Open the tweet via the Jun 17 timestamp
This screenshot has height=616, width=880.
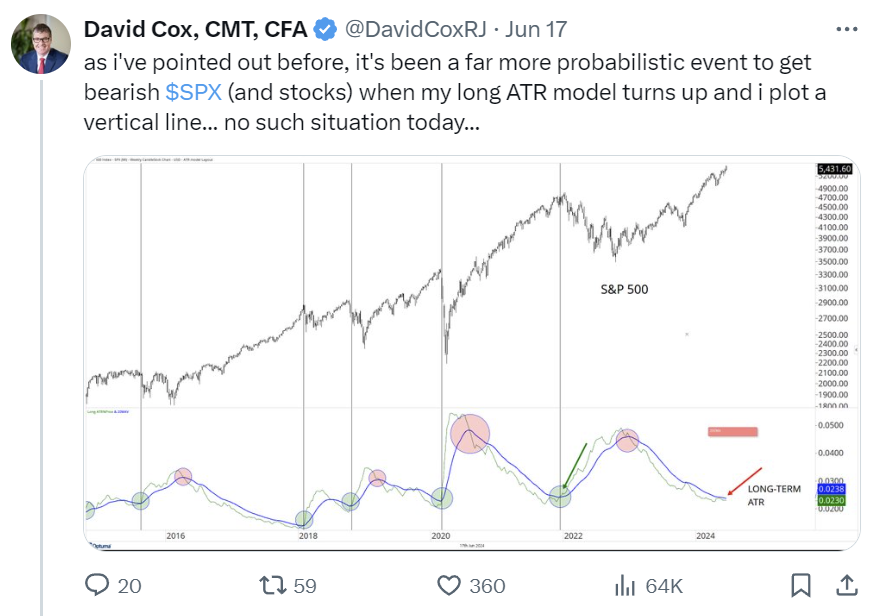tap(535, 30)
